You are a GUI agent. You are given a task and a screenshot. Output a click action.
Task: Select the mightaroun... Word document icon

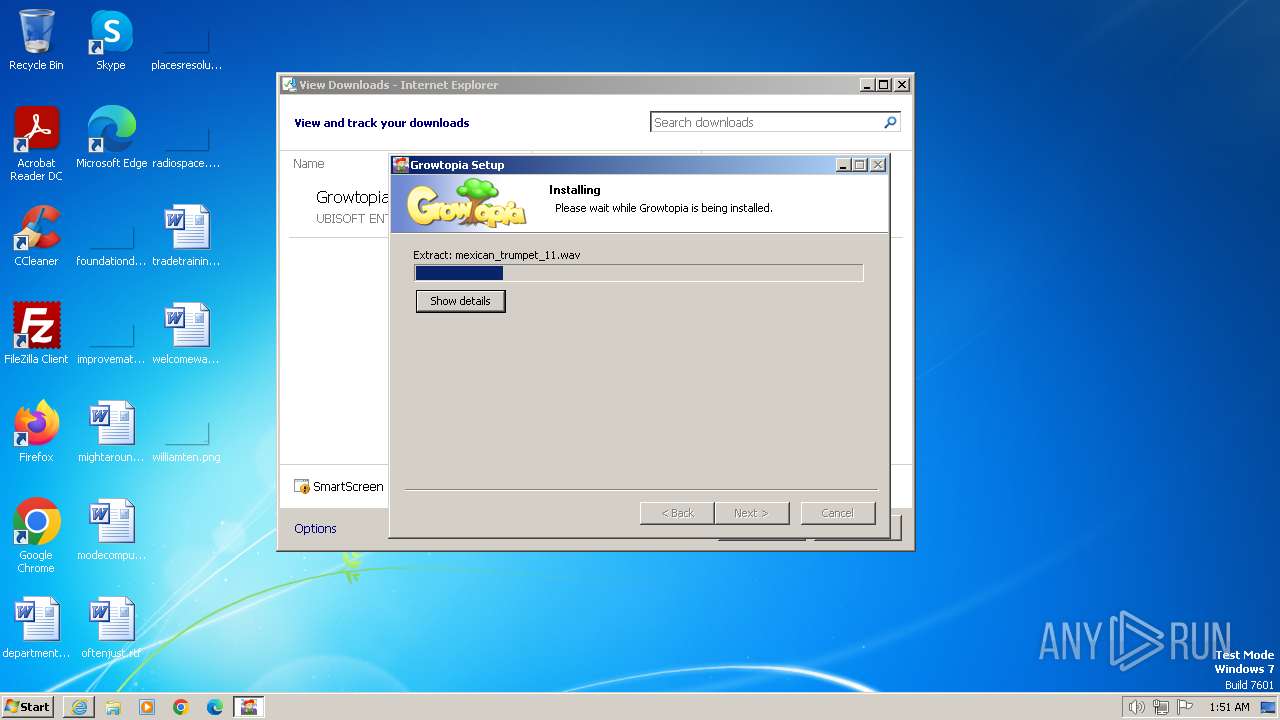(x=111, y=432)
